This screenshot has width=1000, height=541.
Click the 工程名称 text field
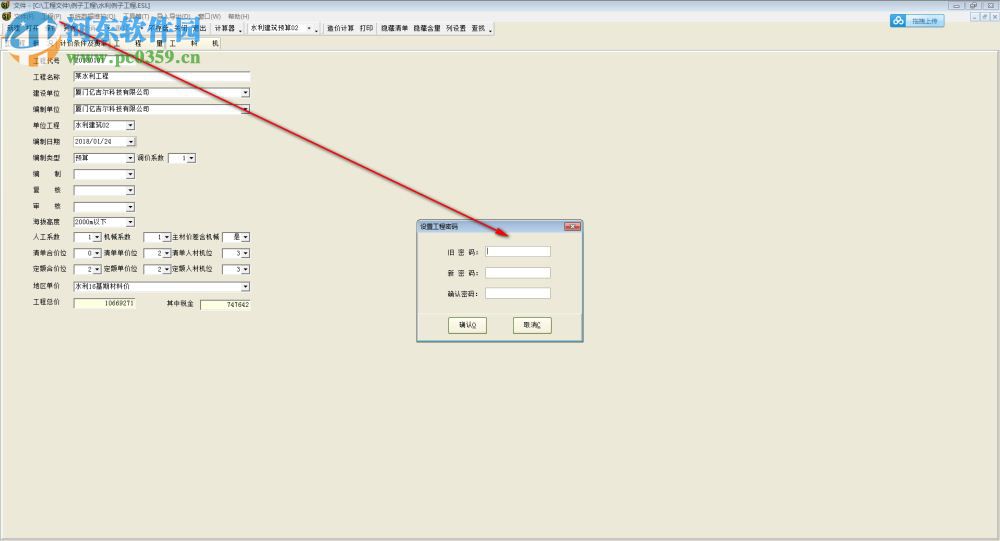[x=161, y=76]
